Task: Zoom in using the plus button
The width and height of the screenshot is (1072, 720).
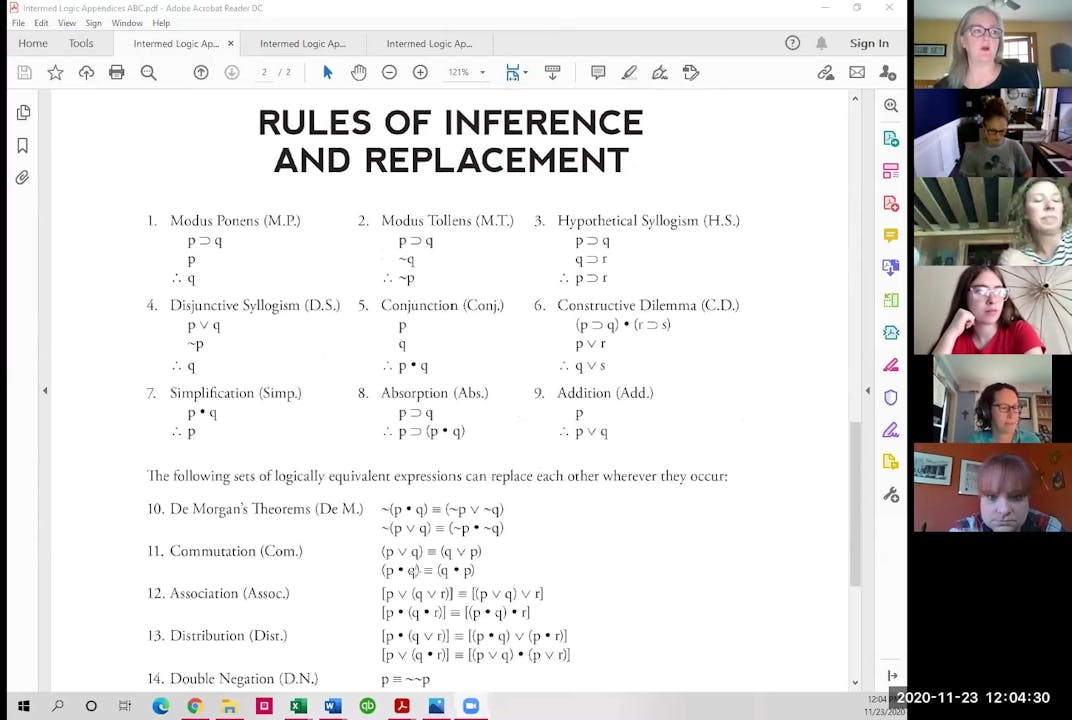Action: point(420,72)
